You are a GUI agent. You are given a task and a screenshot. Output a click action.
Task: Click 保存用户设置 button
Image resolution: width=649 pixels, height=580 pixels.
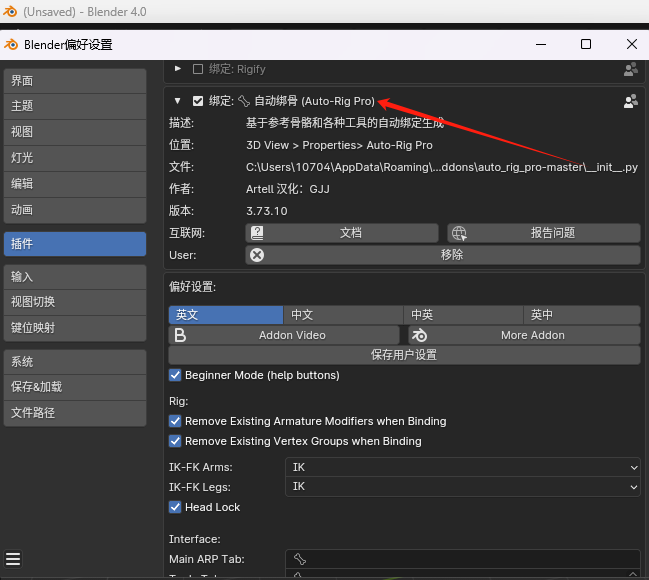click(x=404, y=355)
